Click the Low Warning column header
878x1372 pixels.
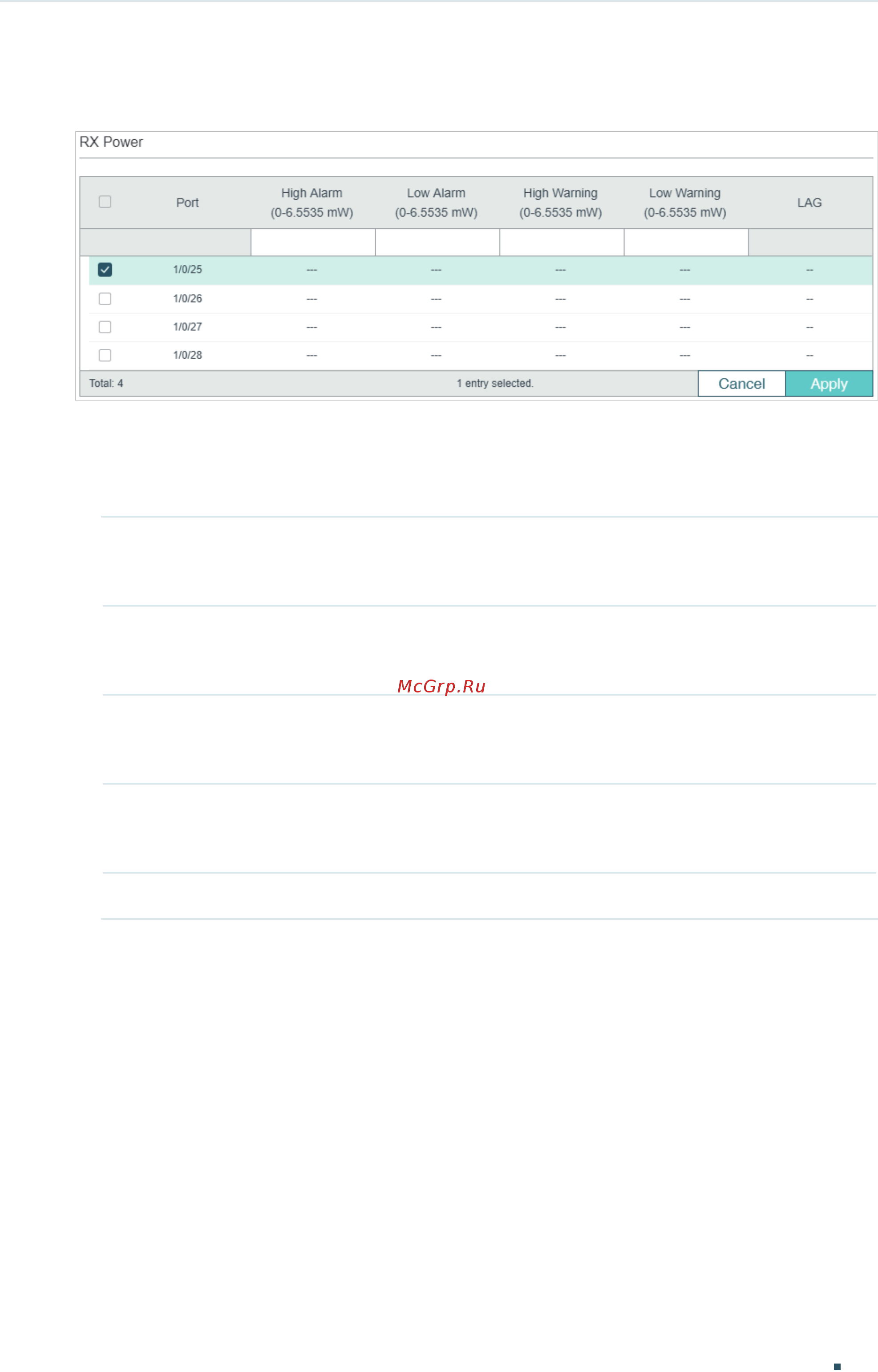click(685, 202)
